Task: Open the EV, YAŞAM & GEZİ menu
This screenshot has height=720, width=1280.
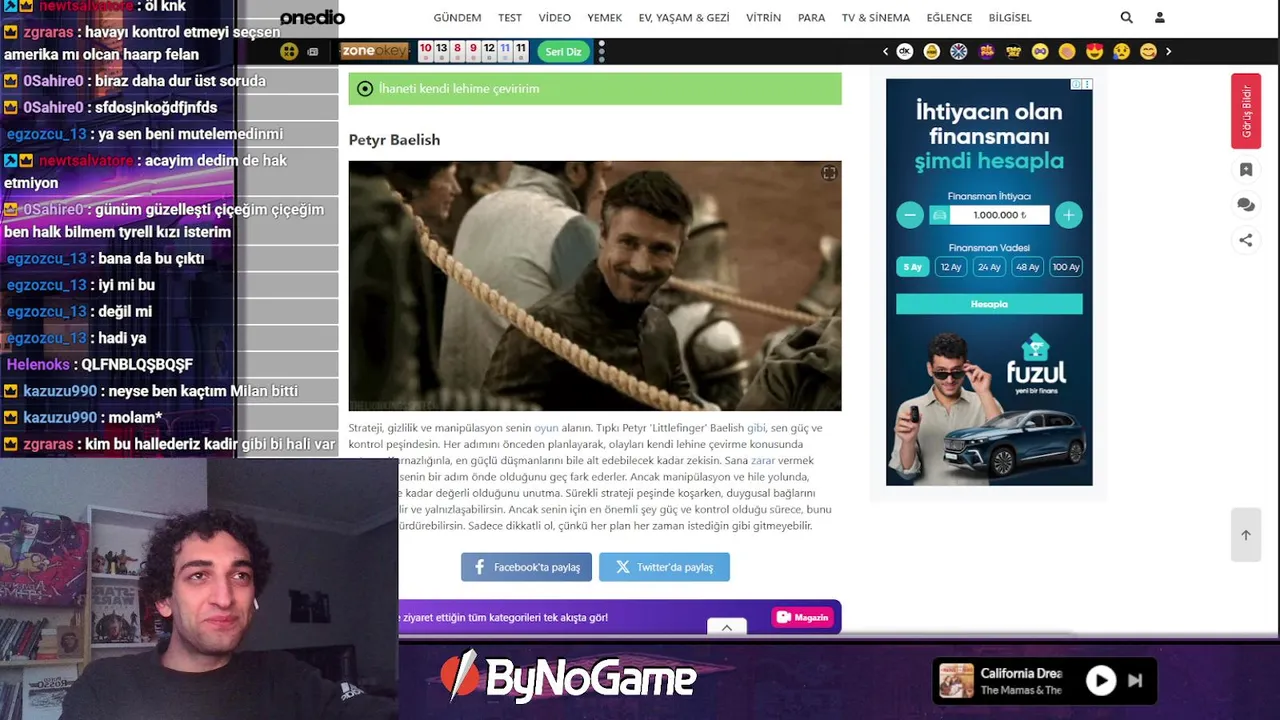Action: 684,18
